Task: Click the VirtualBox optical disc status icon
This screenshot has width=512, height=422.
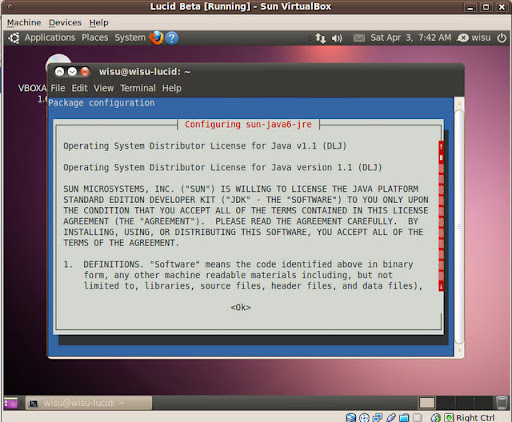Action: 364,417
